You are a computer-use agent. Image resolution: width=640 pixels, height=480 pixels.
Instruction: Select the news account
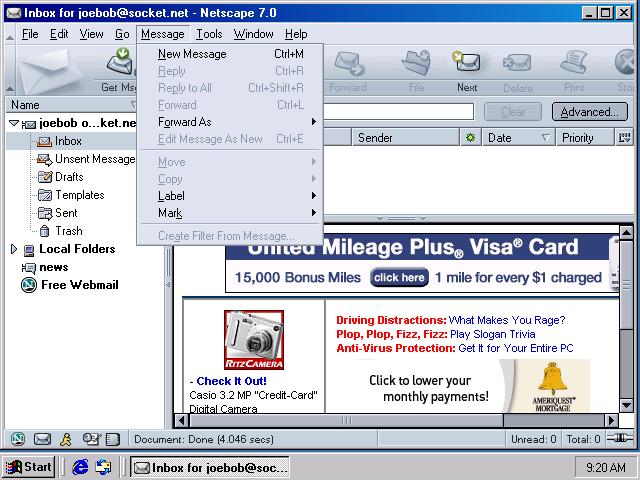pyautogui.click(x=45, y=267)
